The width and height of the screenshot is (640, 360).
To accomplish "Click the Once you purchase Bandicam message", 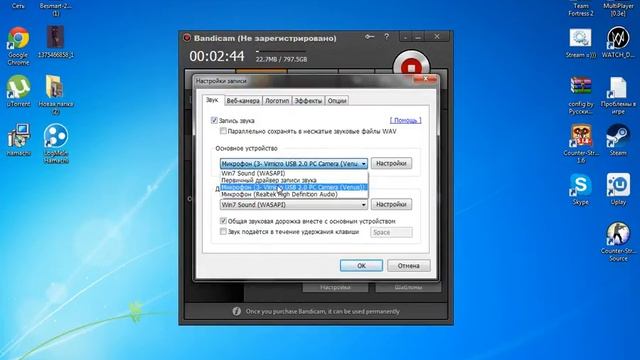I will (x=322, y=311).
